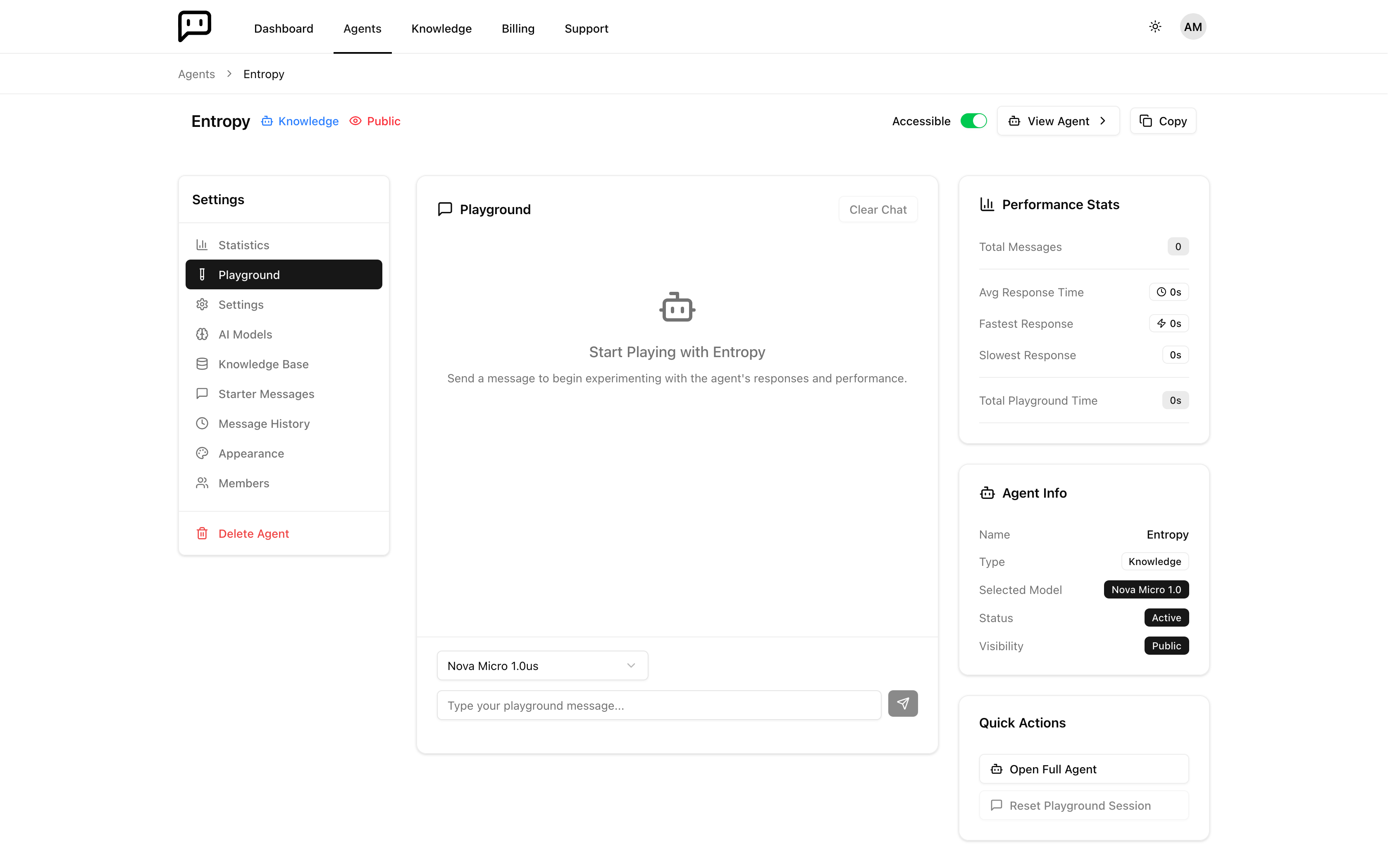Open Members settings

(x=284, y=483)
